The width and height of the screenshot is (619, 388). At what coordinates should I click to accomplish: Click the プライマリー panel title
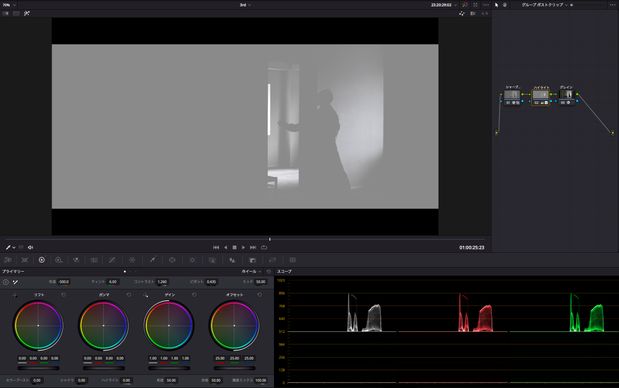(x=13, y=272)
